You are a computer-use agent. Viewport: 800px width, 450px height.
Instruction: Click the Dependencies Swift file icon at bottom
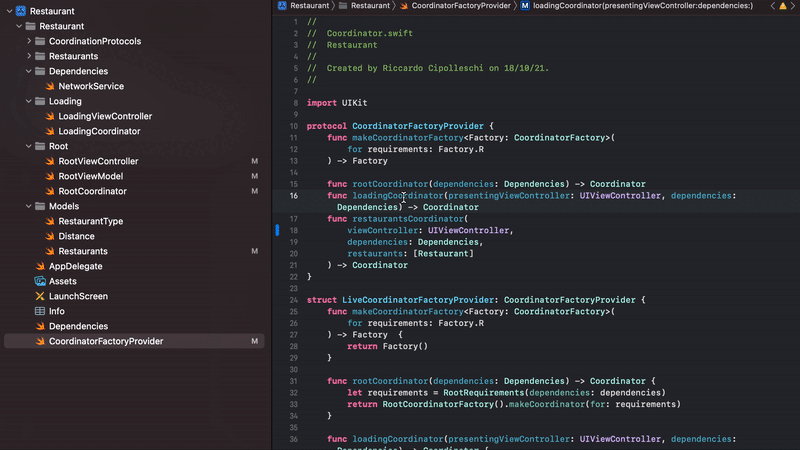click(x=40, y=326)
